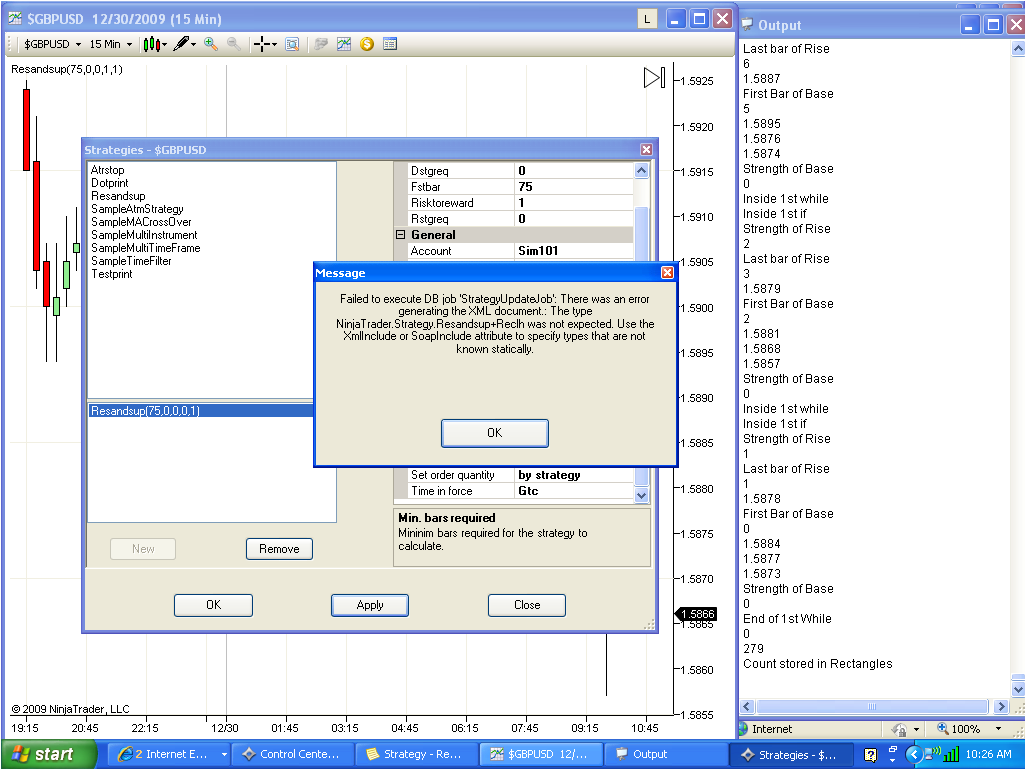
Task: Click properties grid scroll down arrow
Action: (x=641, y=495)
